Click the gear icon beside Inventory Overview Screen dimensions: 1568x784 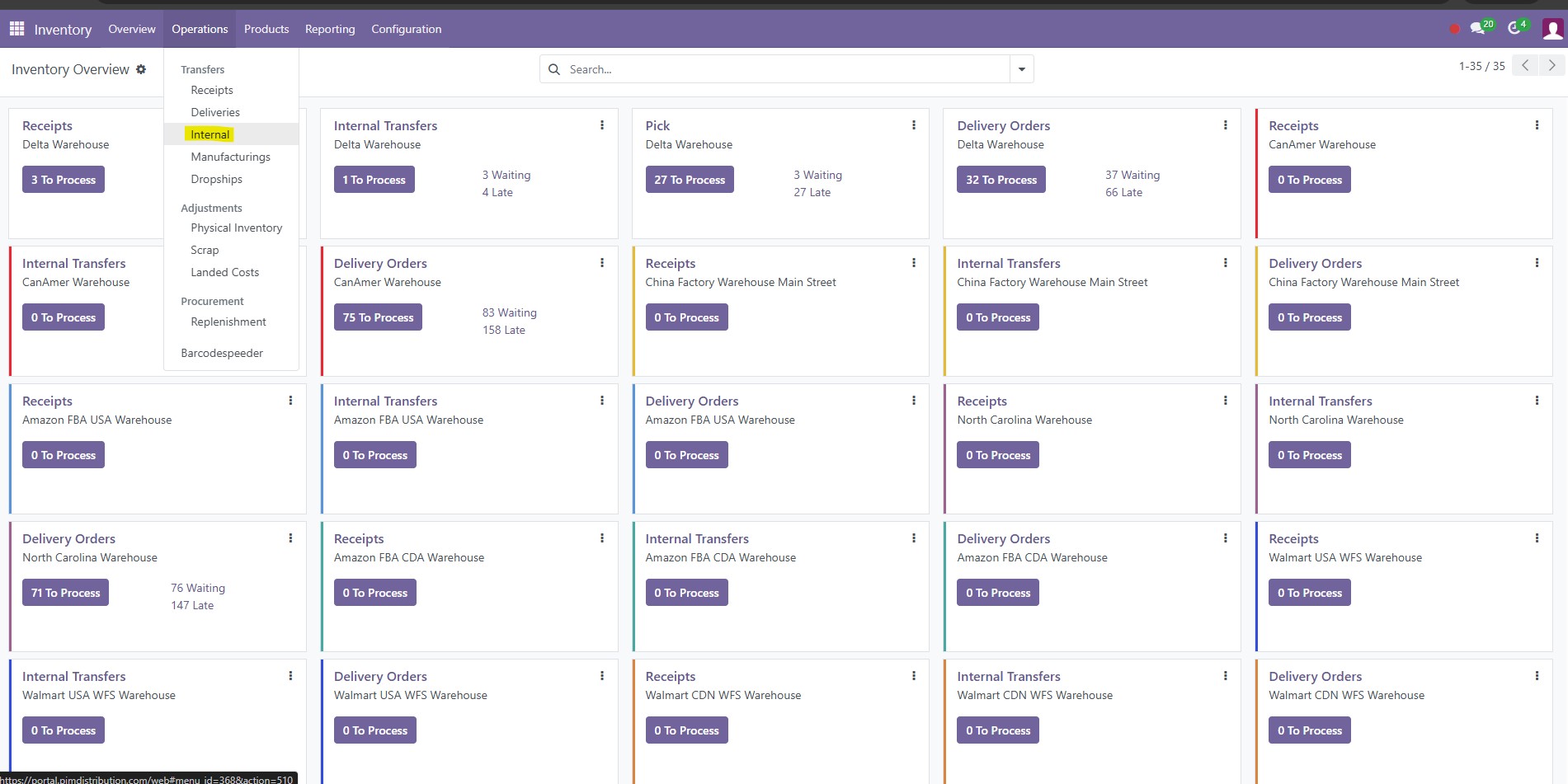coord(141,69)
